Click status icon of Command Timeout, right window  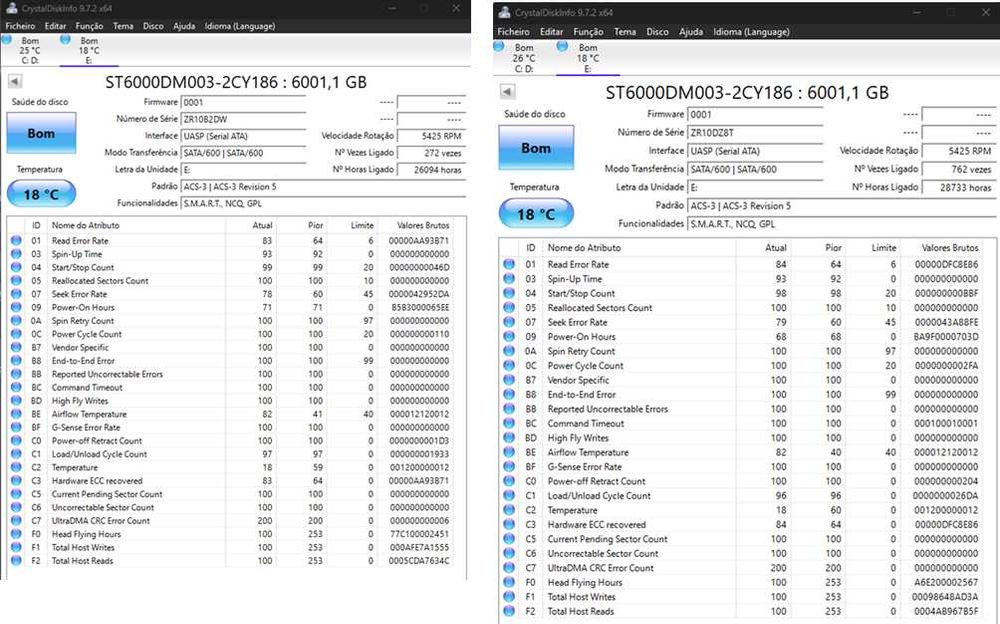pyautogui.click(x=509, y=423)
